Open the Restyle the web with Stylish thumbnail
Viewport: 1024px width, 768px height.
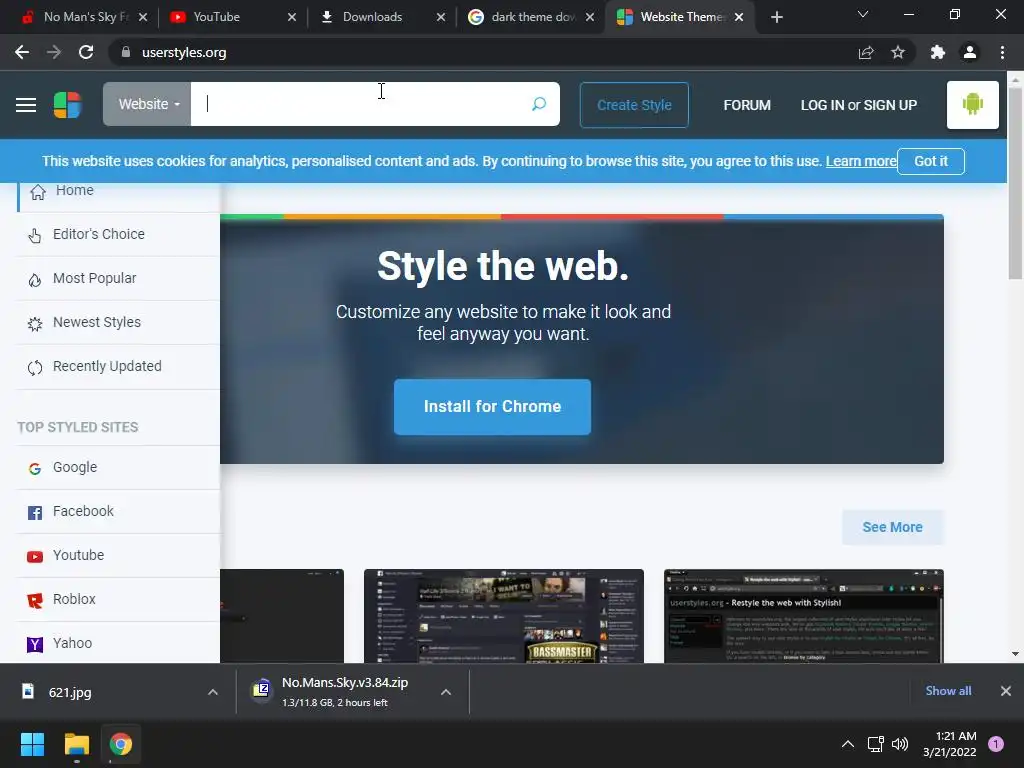[804, 616]
